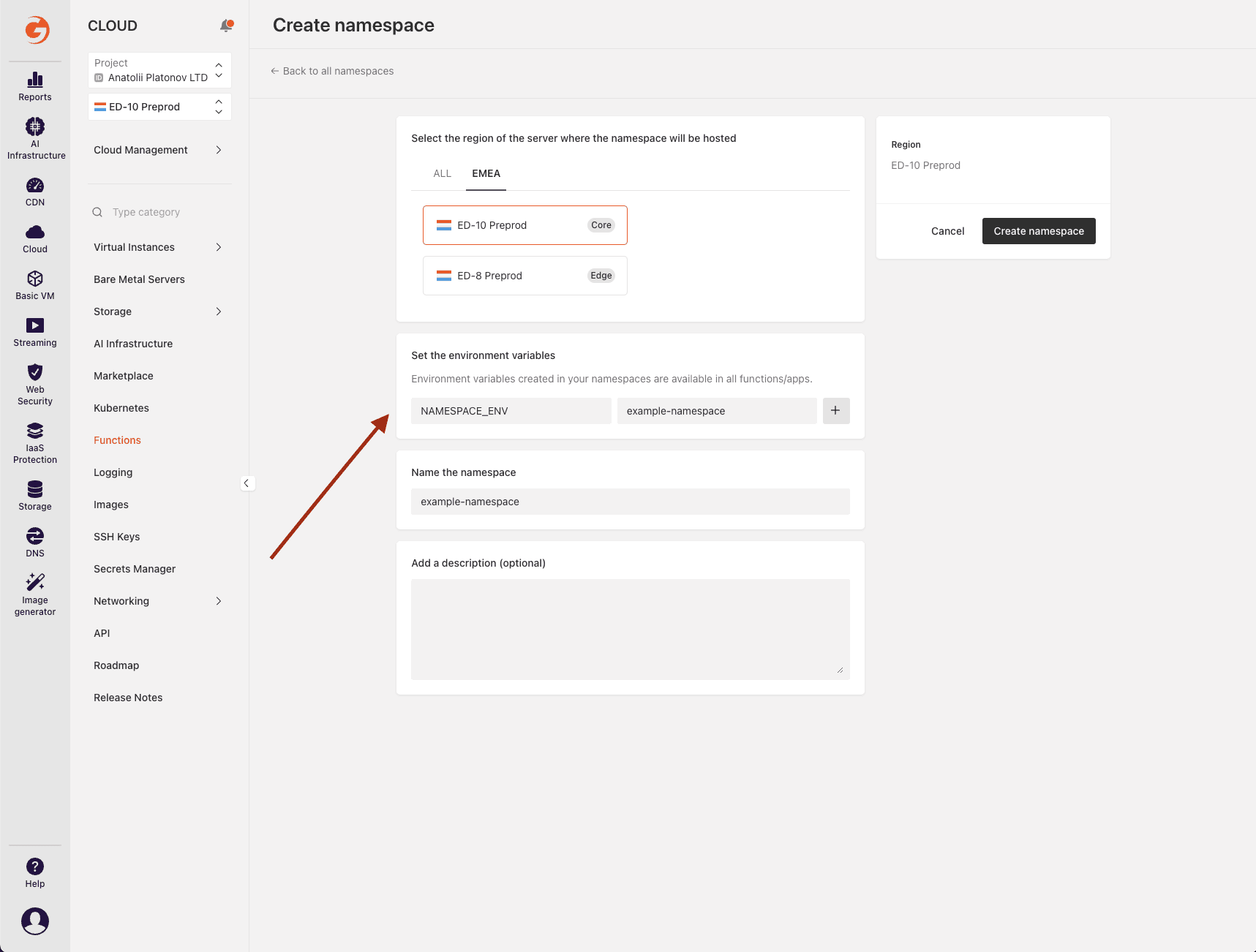This screenshot has width=1256, height=952.
Task: Open AI Infrastructure sidebar menu item
Action: click(133, 344)
